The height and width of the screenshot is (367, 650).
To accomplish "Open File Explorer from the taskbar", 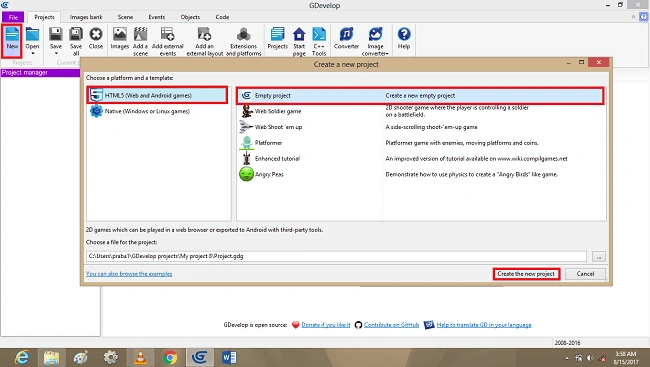I will click(x=51, y=357).
